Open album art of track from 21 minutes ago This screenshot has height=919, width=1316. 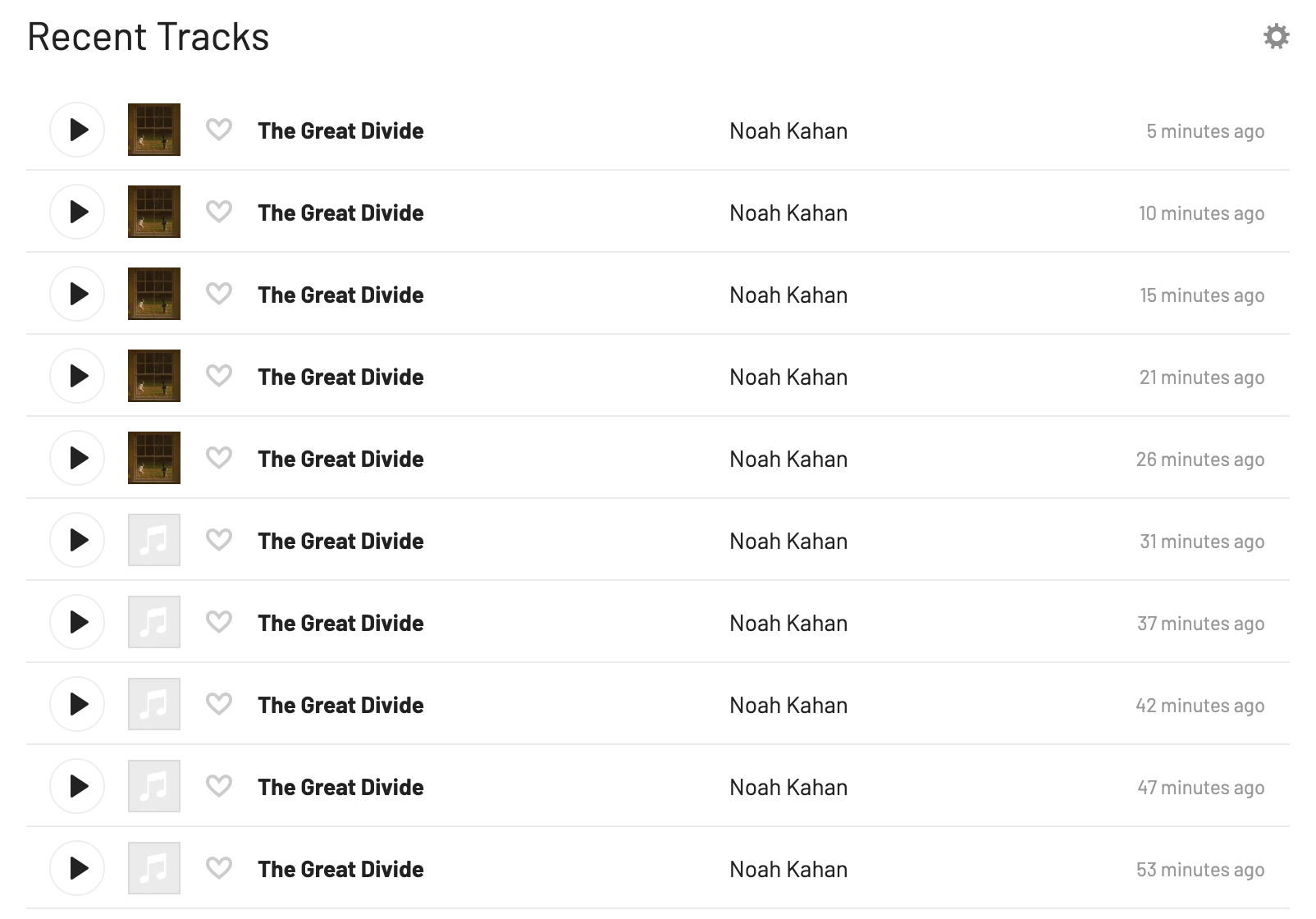coord(154,376)
